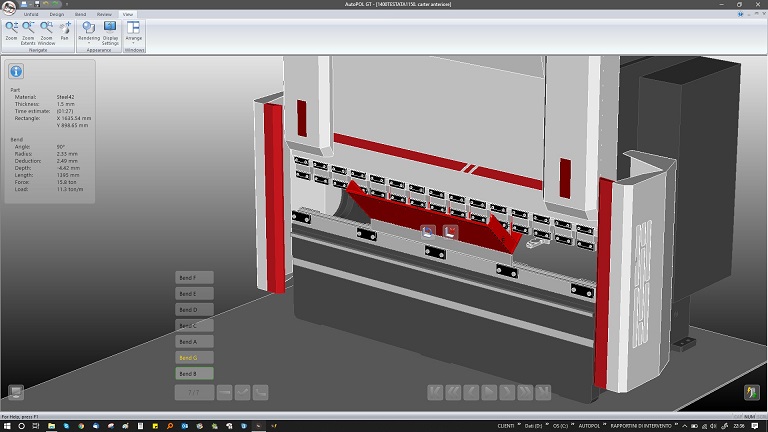Click the Zoom tool in the ribbon
768x432 pixels.
point(11,31)
